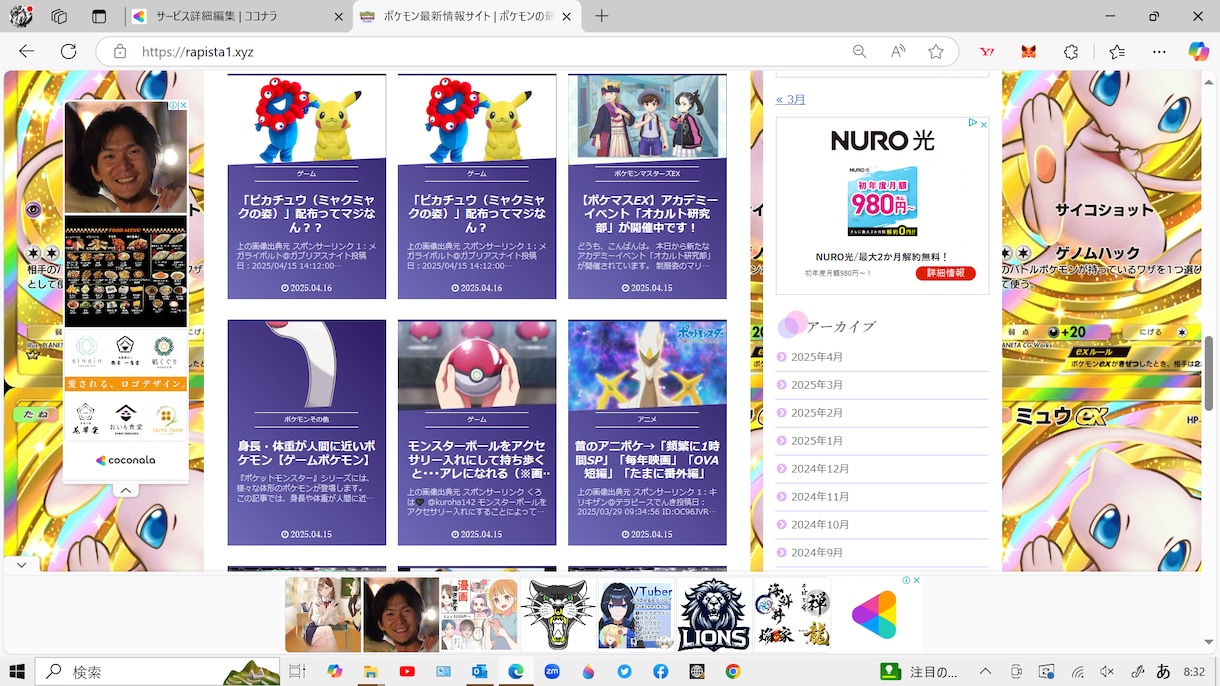Toggle the Japanese IME あ indicator
Screen dimensions: 1220x686
[x=1163, y=671]
